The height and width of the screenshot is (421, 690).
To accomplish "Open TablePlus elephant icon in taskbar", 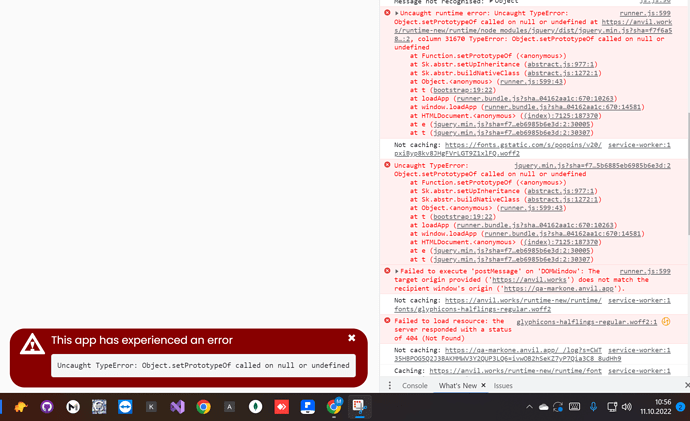I will pos(21,407).
